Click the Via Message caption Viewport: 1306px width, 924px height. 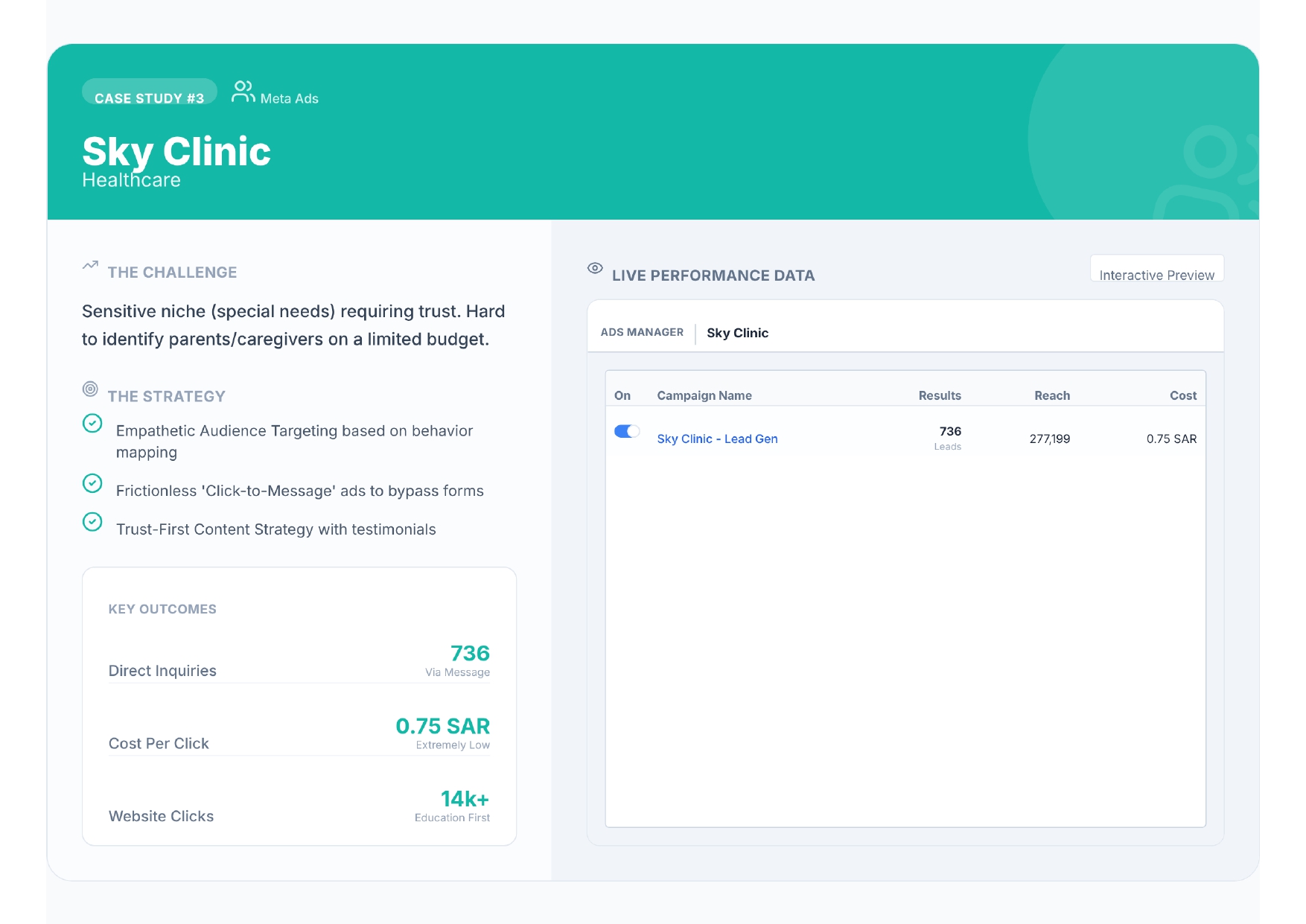point(457,672)
